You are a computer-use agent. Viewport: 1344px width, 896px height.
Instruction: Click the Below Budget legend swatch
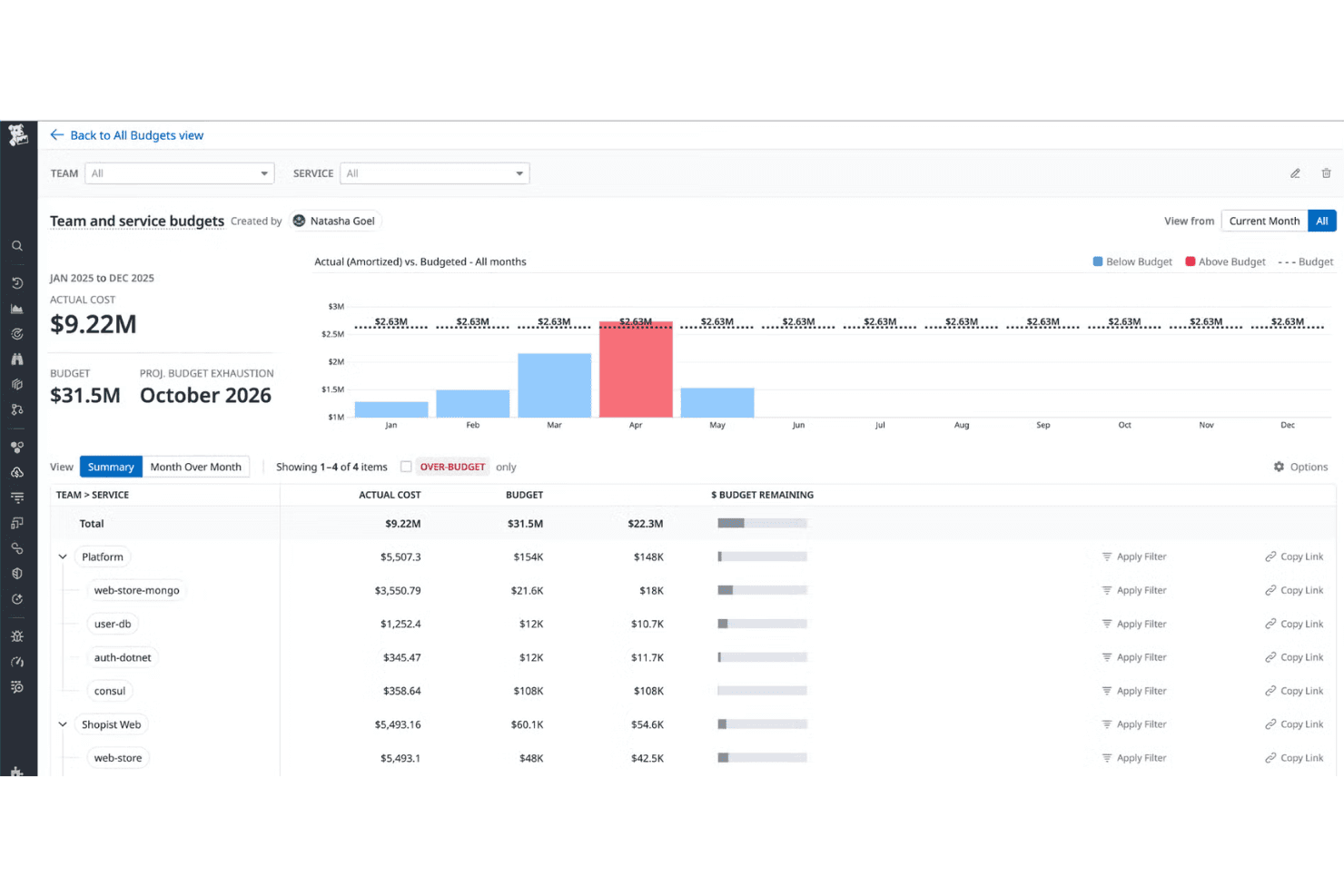[x=1098, y=261]
